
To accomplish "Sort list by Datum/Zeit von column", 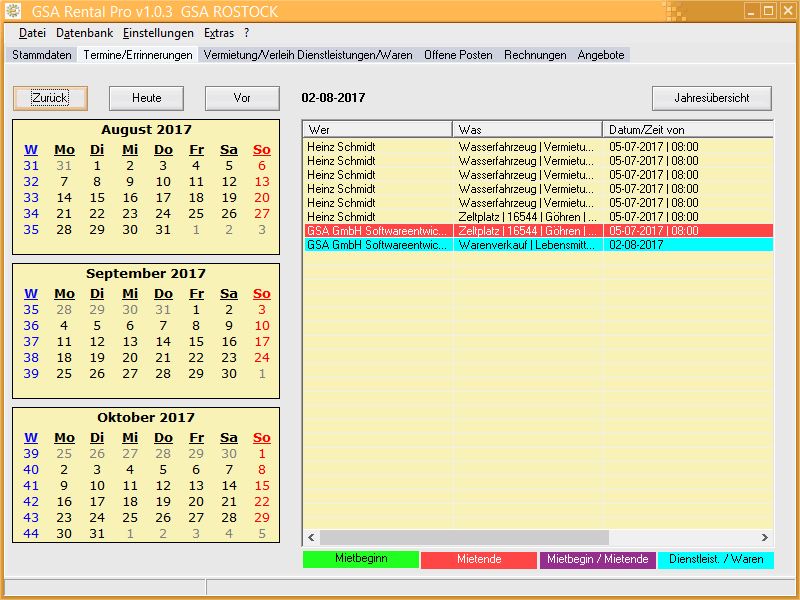I will pyautogui.click(x=686, y=130).
